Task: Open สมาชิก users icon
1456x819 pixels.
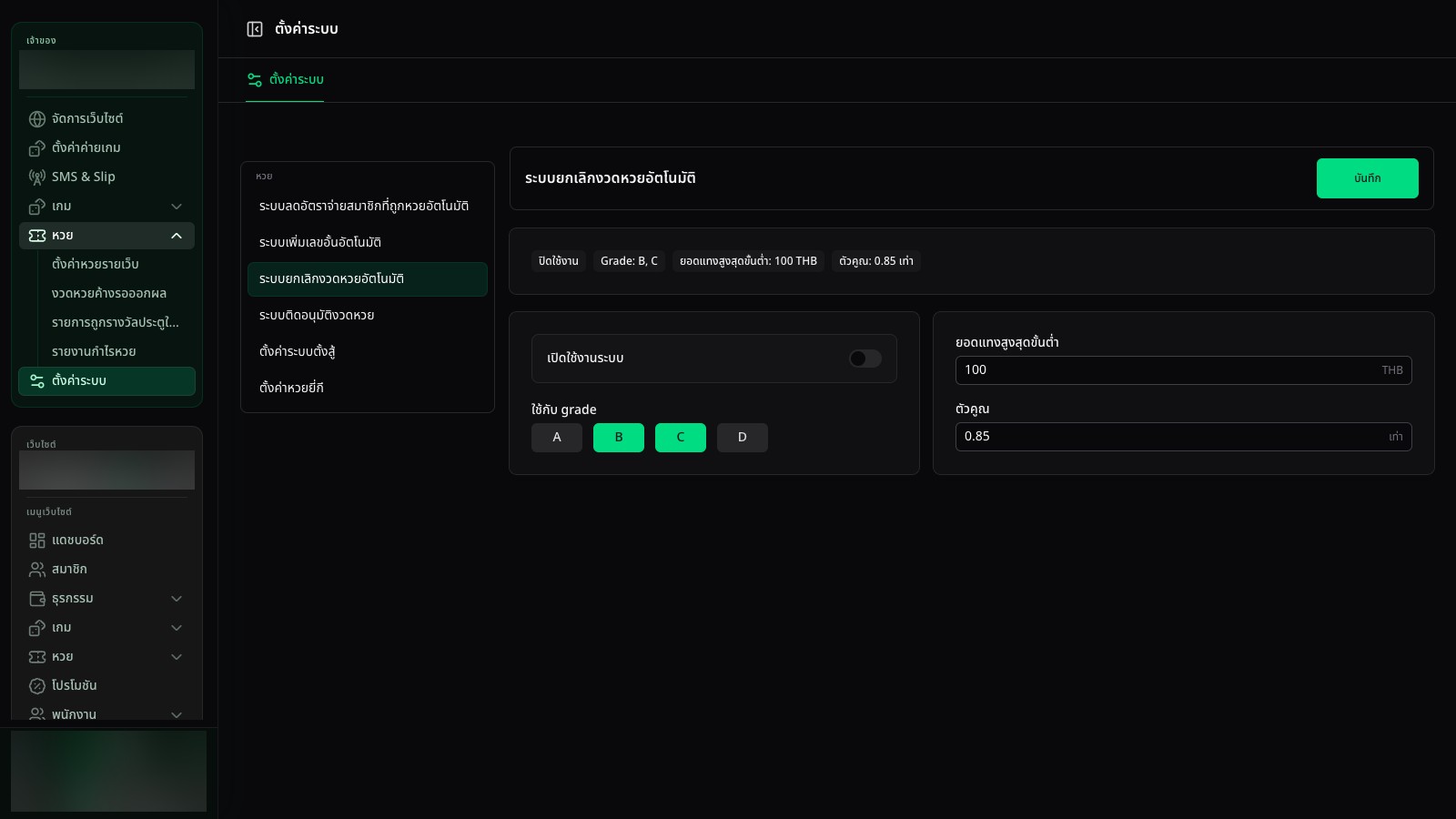Action: click(x=37, y=570)
